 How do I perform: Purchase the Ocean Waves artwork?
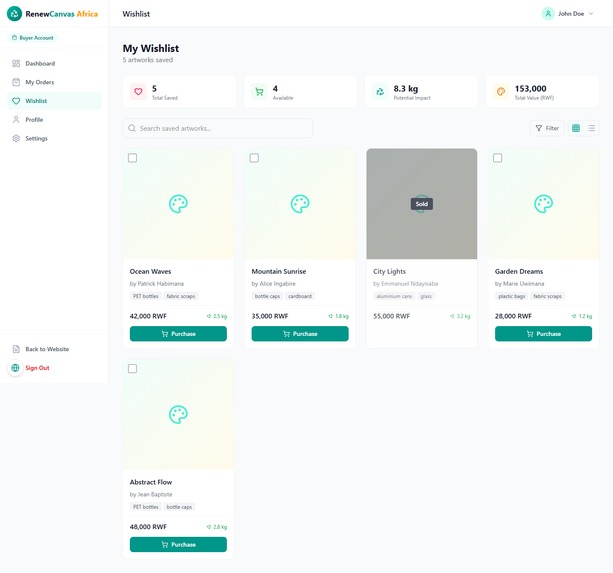click(178, 334)
